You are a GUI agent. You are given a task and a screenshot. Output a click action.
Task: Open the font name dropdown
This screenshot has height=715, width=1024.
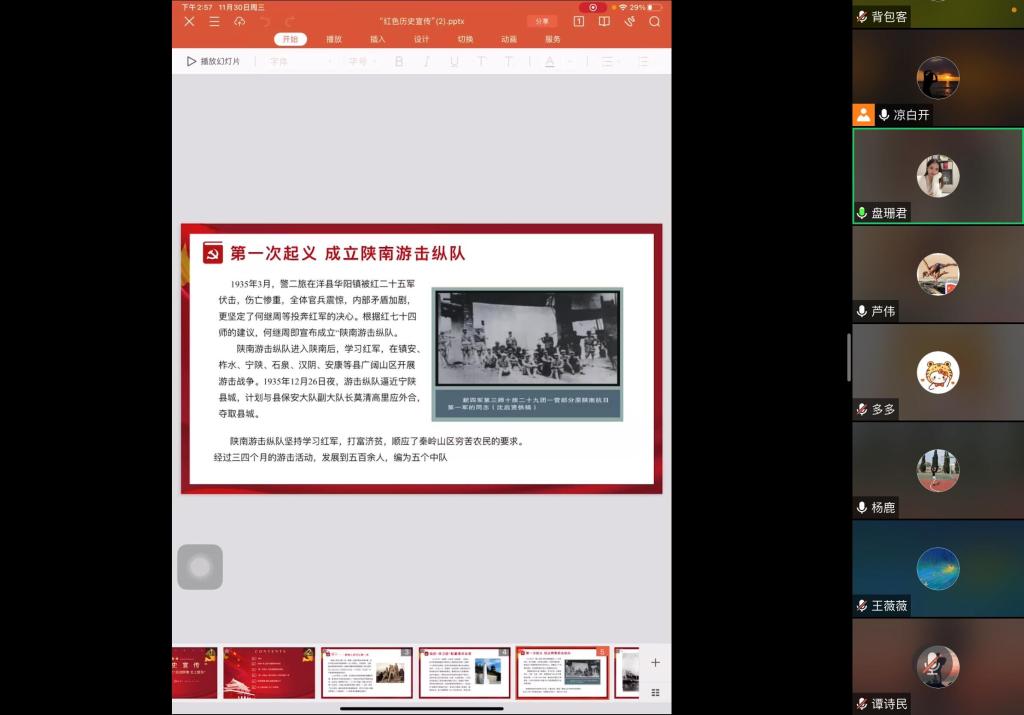300,61
